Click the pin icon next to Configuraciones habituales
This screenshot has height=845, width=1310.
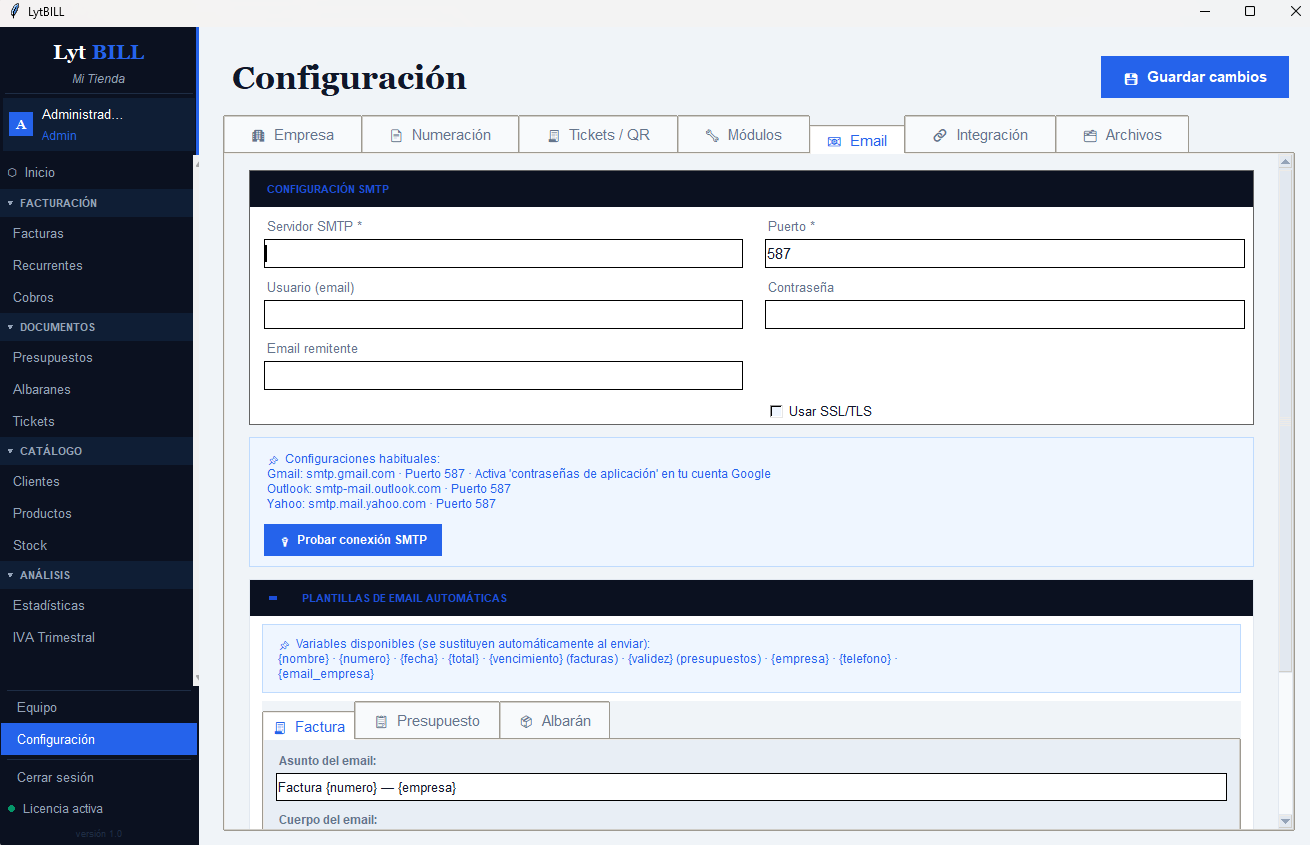(273, 459)
